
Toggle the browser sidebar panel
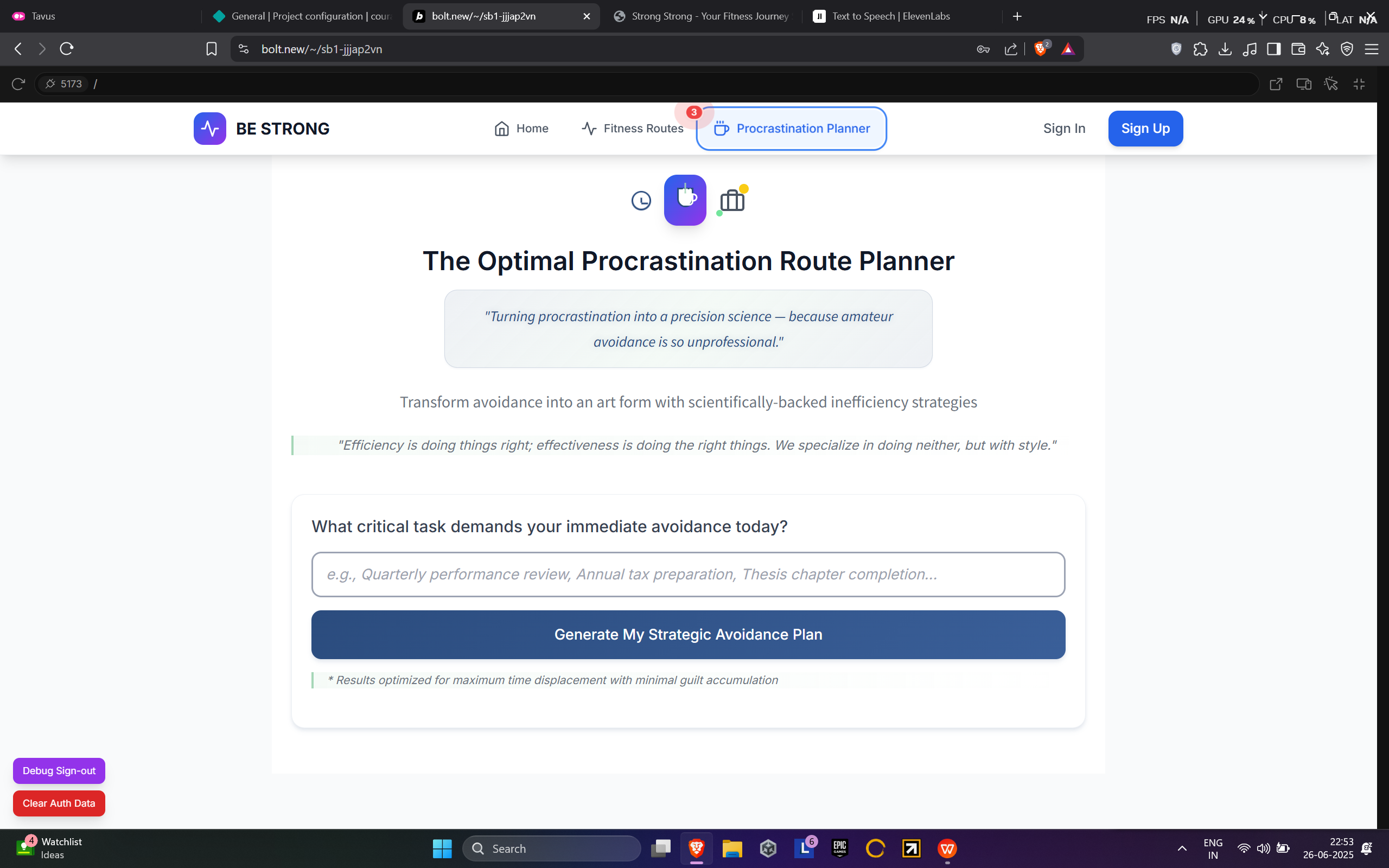coord(1273,49)
